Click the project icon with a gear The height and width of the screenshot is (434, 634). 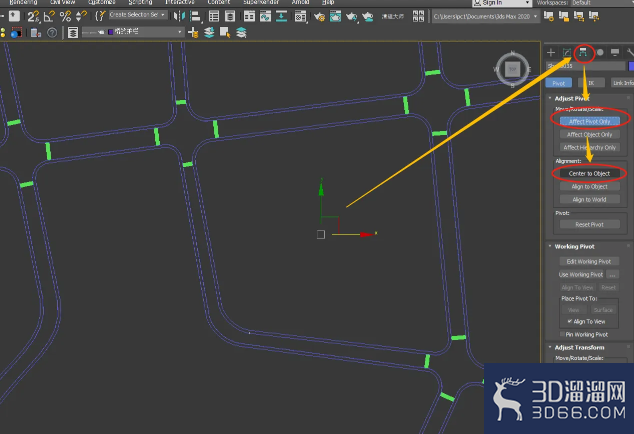[x=549, y=17]
